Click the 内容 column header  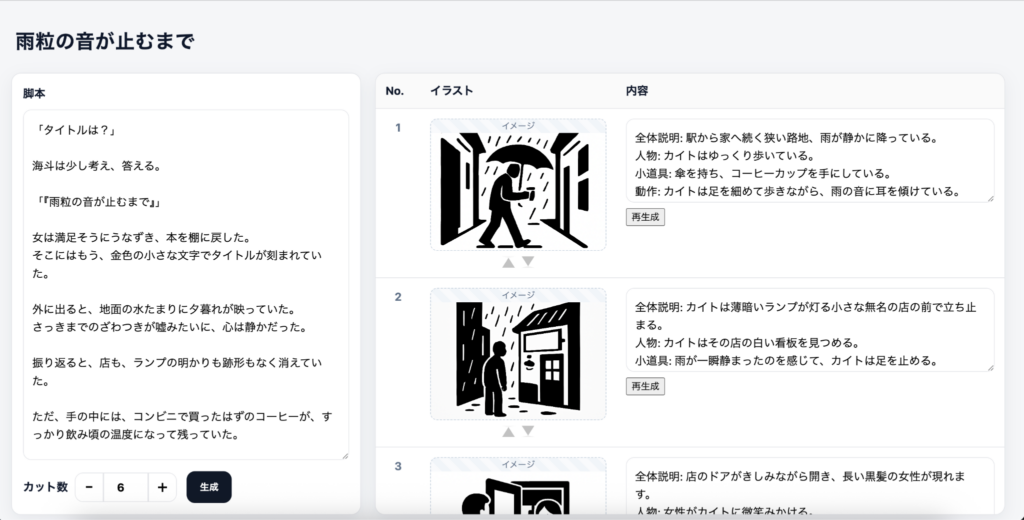(x=636, y=91)
